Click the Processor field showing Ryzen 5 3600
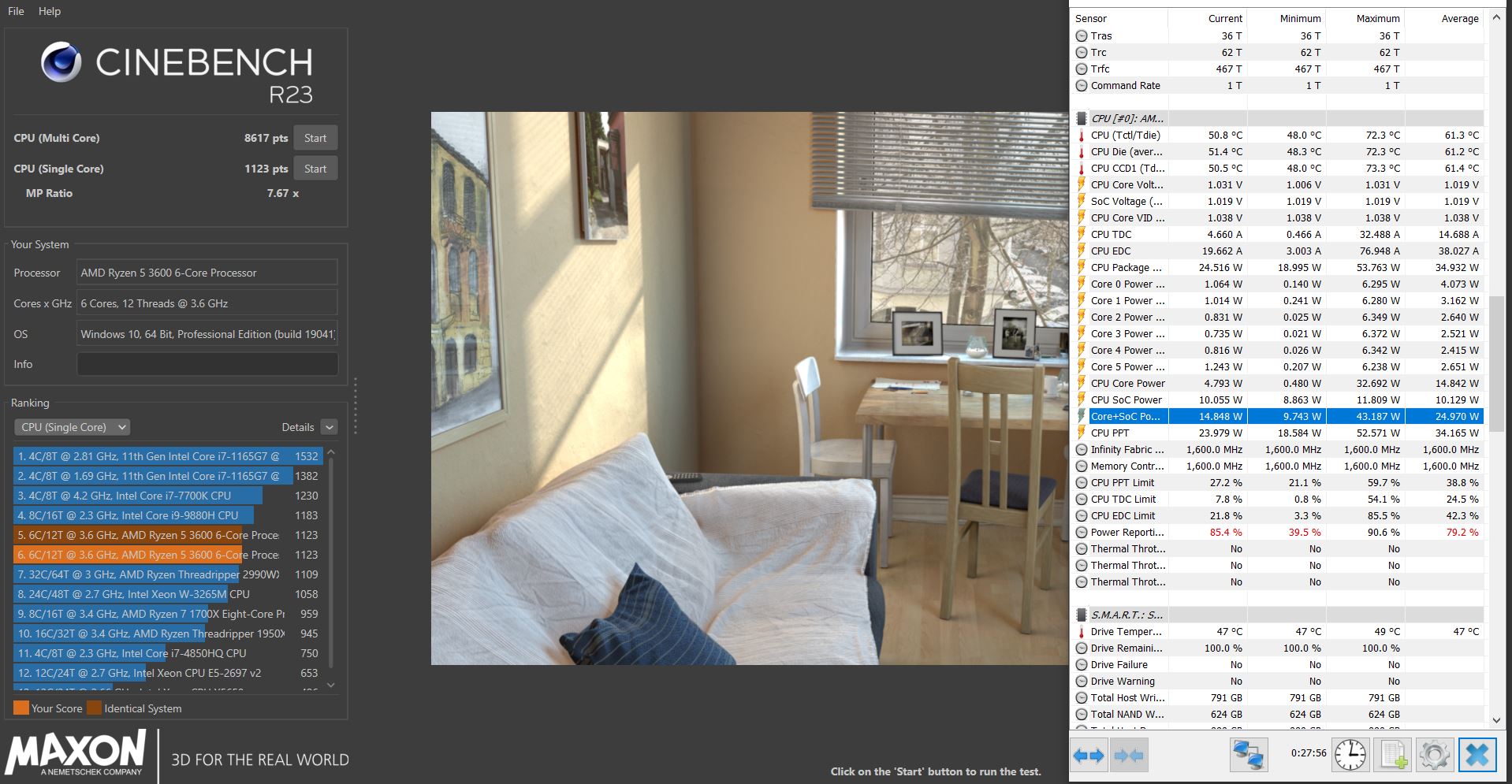 point(207,273)
